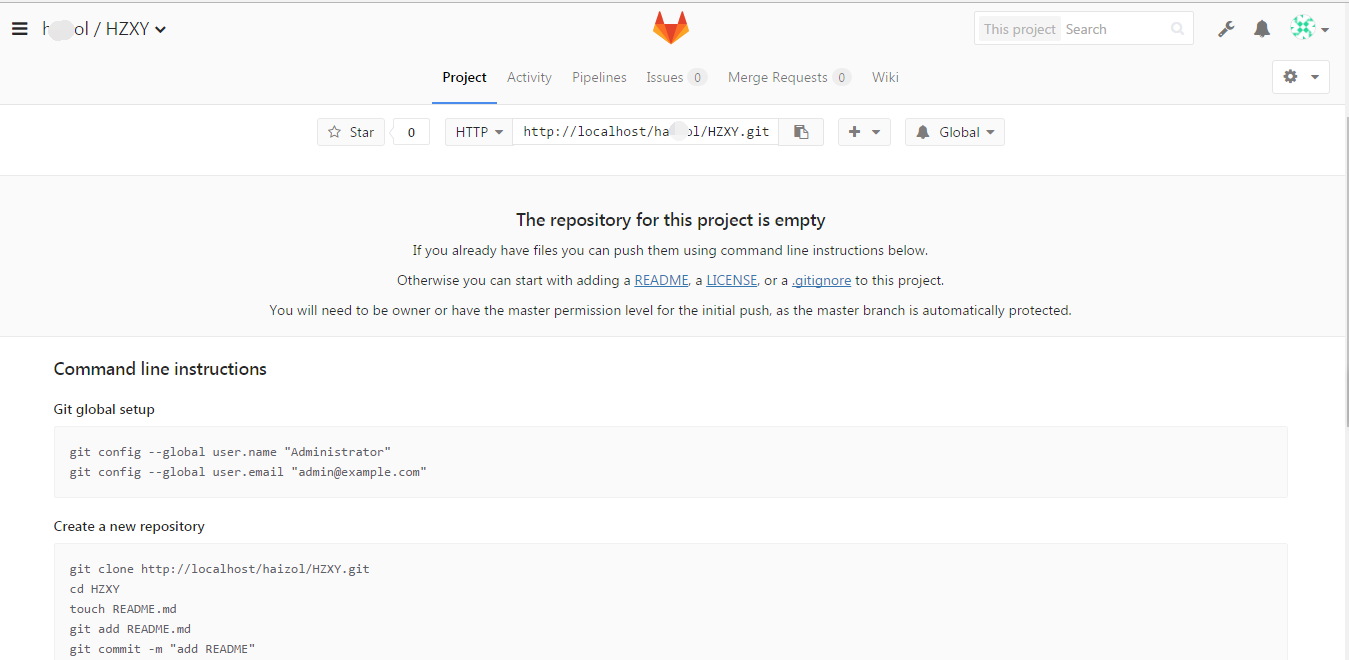The height and width of the screenshot is (660, 1349).
Task: Open the HTTP protocol dropdown
Action: coord(479,132)
